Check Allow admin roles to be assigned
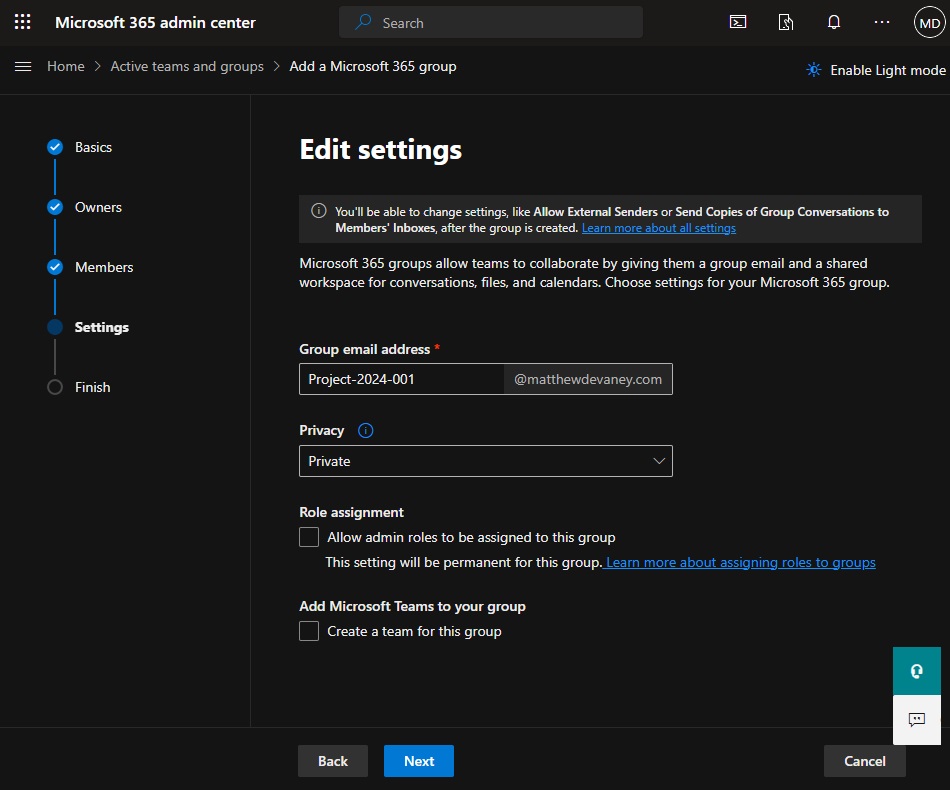The image size is (950, 790). 309,537
